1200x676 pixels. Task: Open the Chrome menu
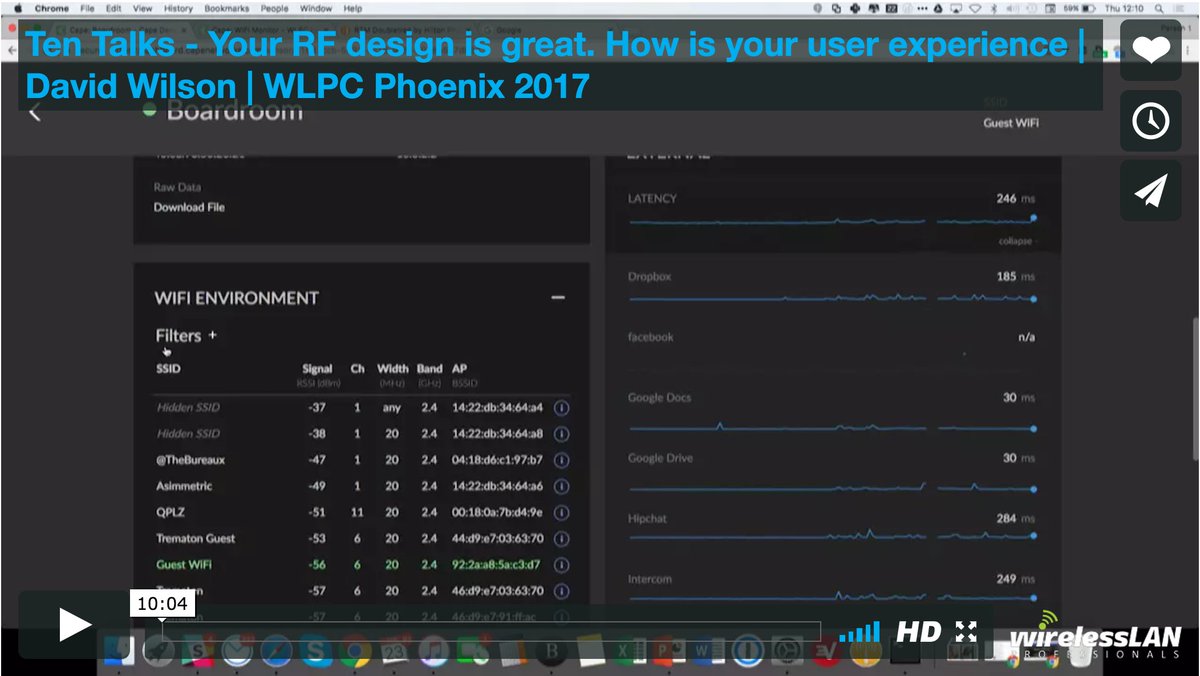(x=52, y=8)
